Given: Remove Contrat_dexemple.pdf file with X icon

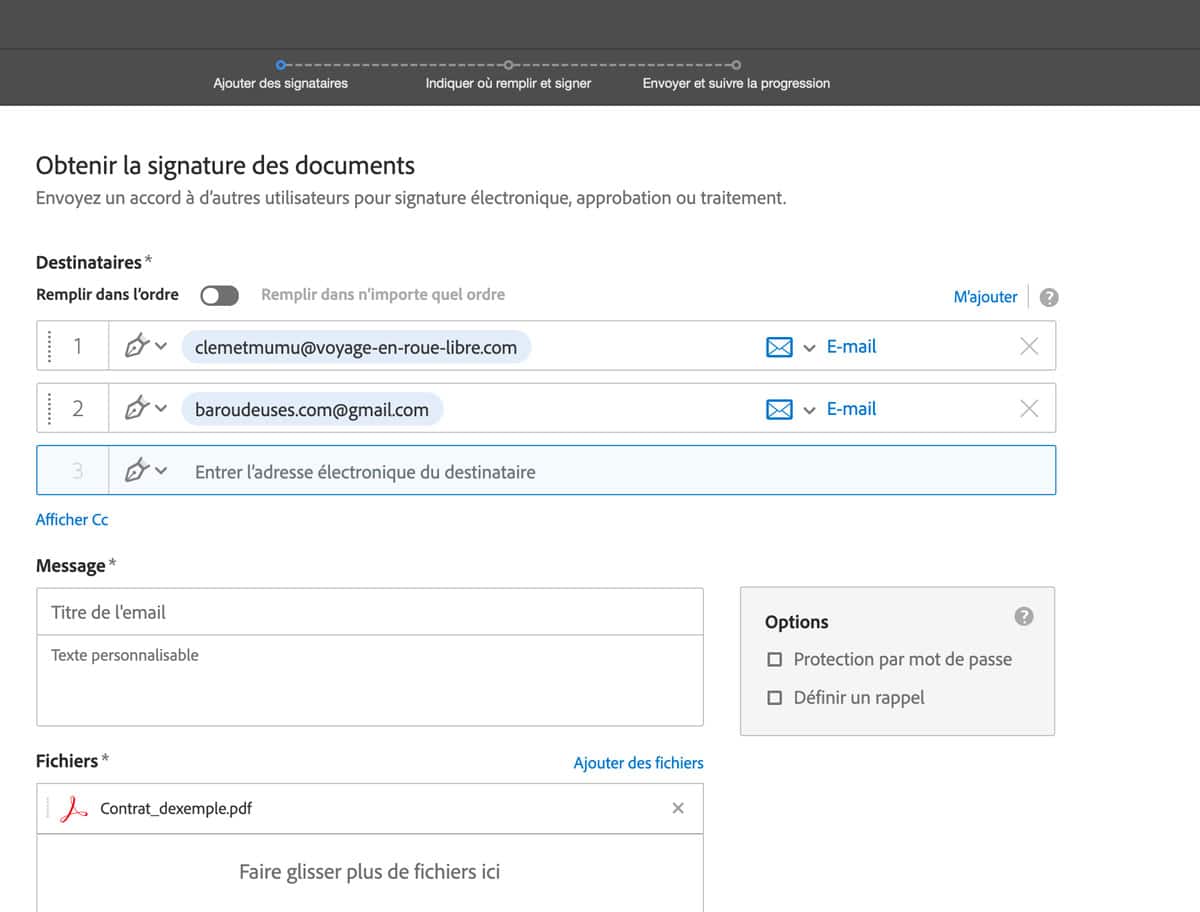Looking at the screenshot, I should click(x=678, y=808).
